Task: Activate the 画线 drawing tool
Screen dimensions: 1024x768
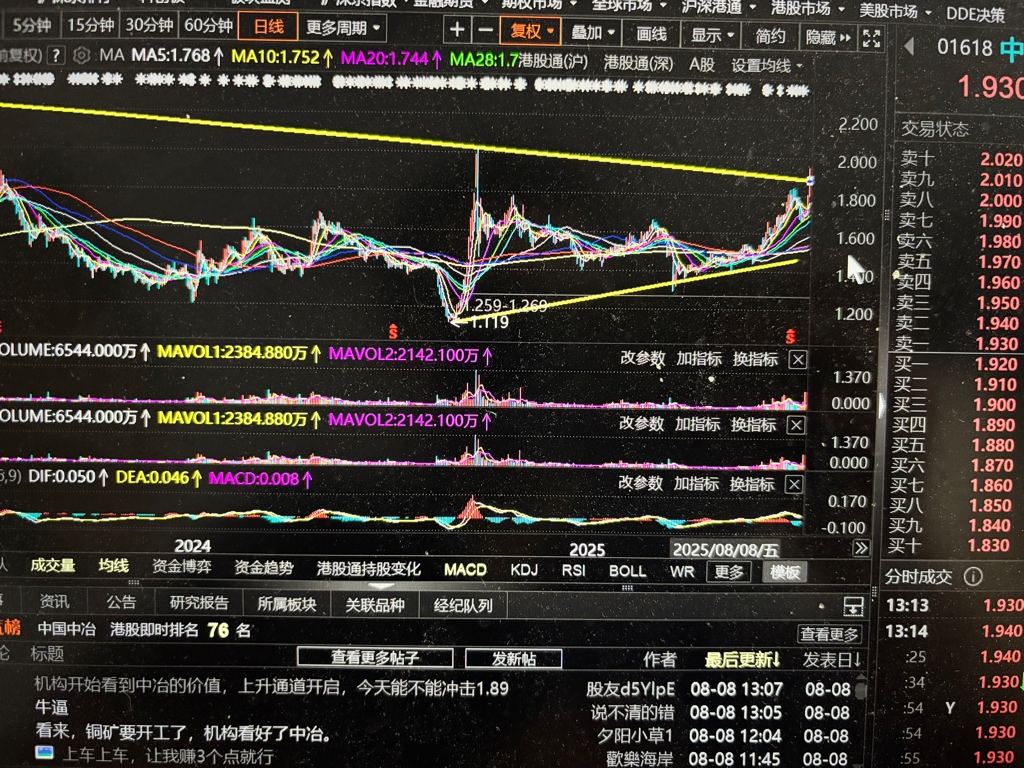Action: (x=650, y=33)
